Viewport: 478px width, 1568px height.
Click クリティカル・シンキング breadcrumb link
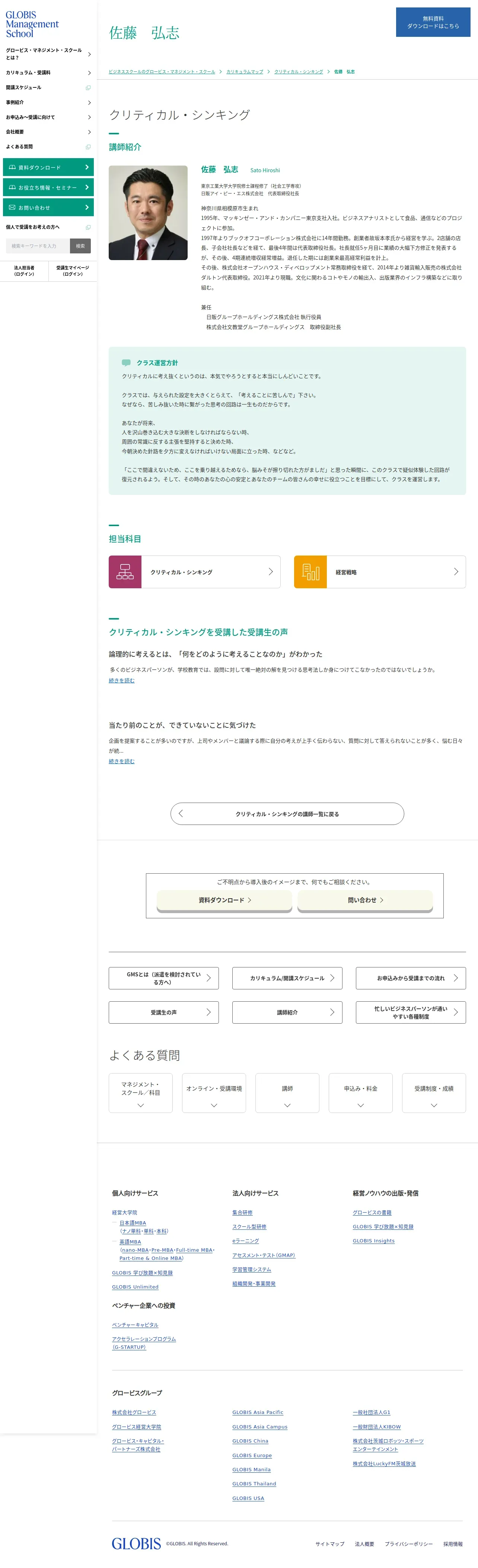click(298, 72)
